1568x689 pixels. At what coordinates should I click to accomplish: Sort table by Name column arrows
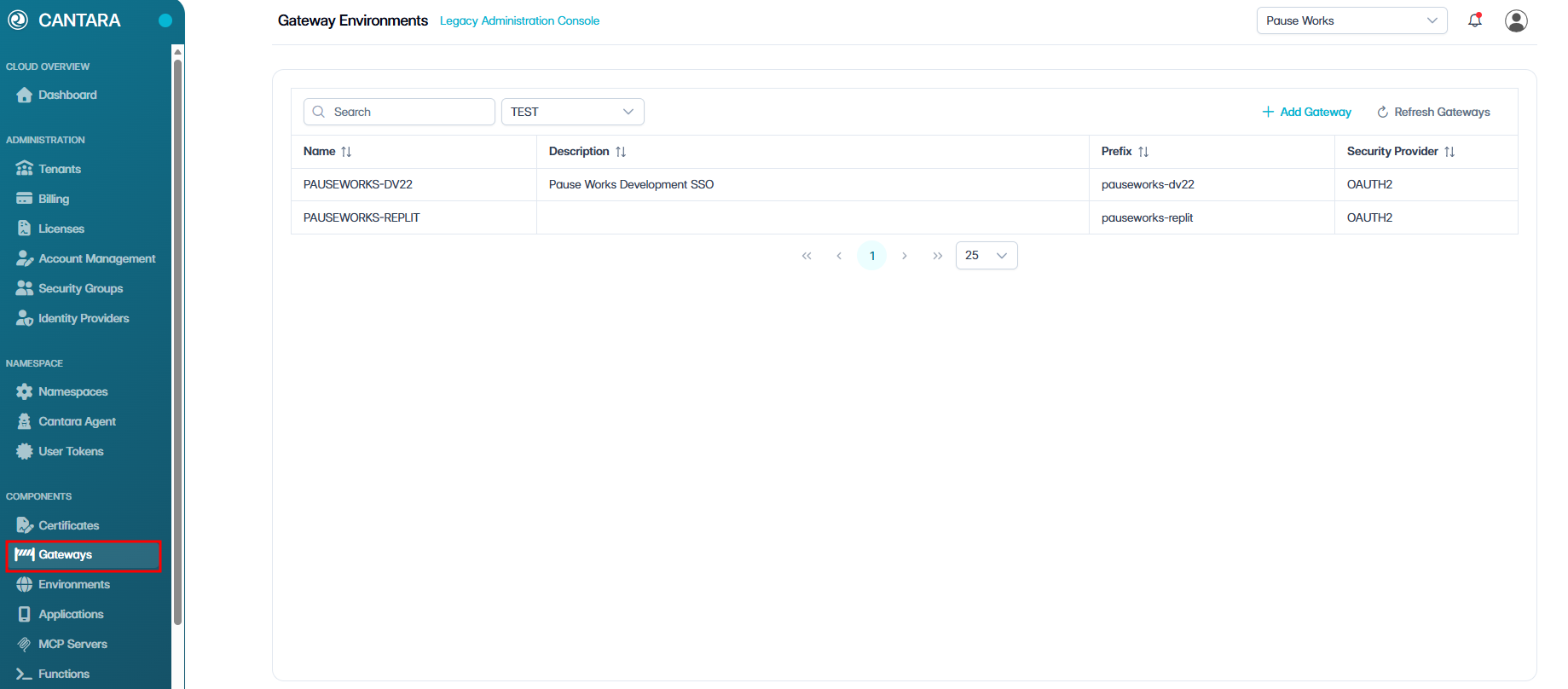coord(346,152)
